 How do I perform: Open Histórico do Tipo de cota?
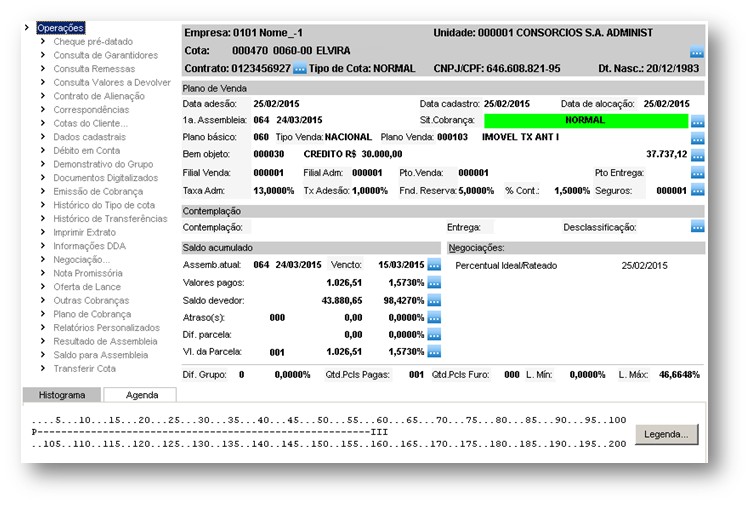(104, 205)
